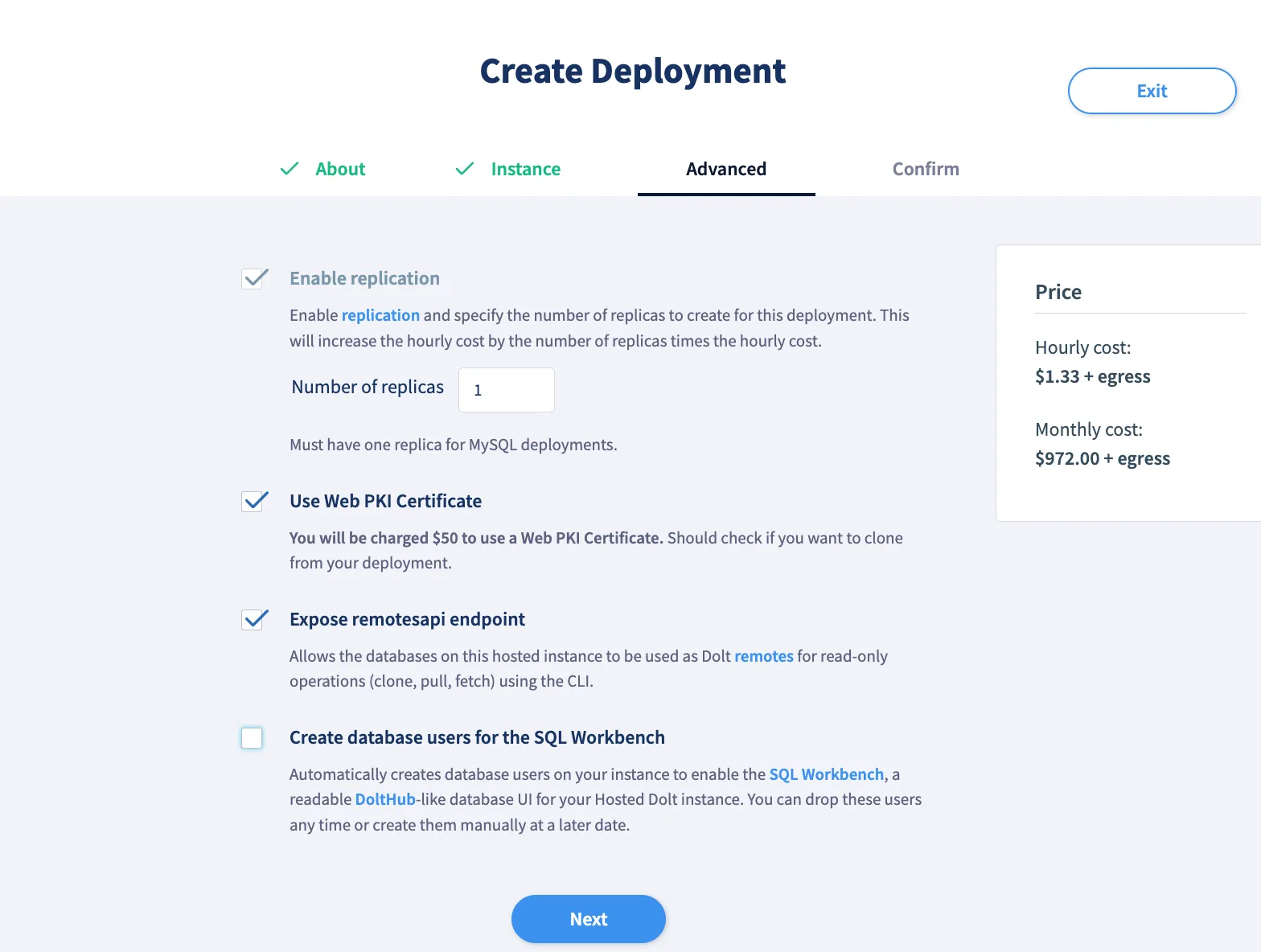Click the Expose remotesapi endpoint label text
1261x952 pixels.
[407, 619]
